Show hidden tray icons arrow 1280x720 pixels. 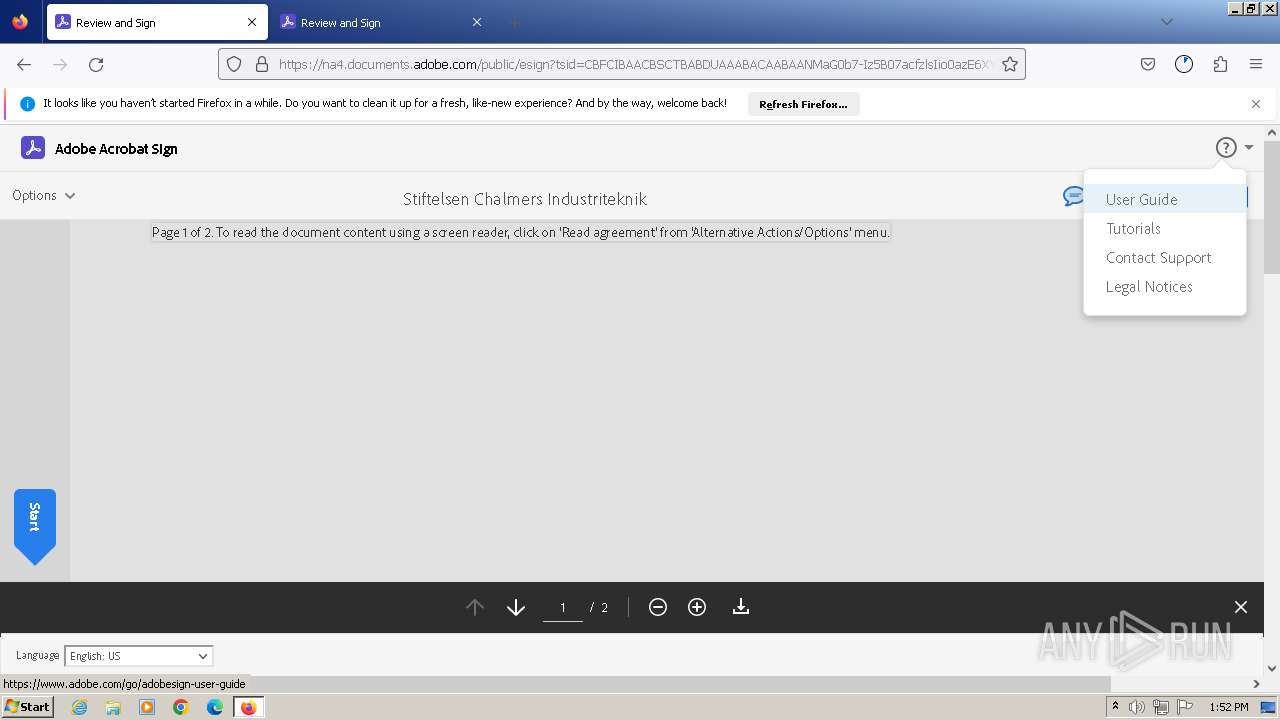[1115, 707]
